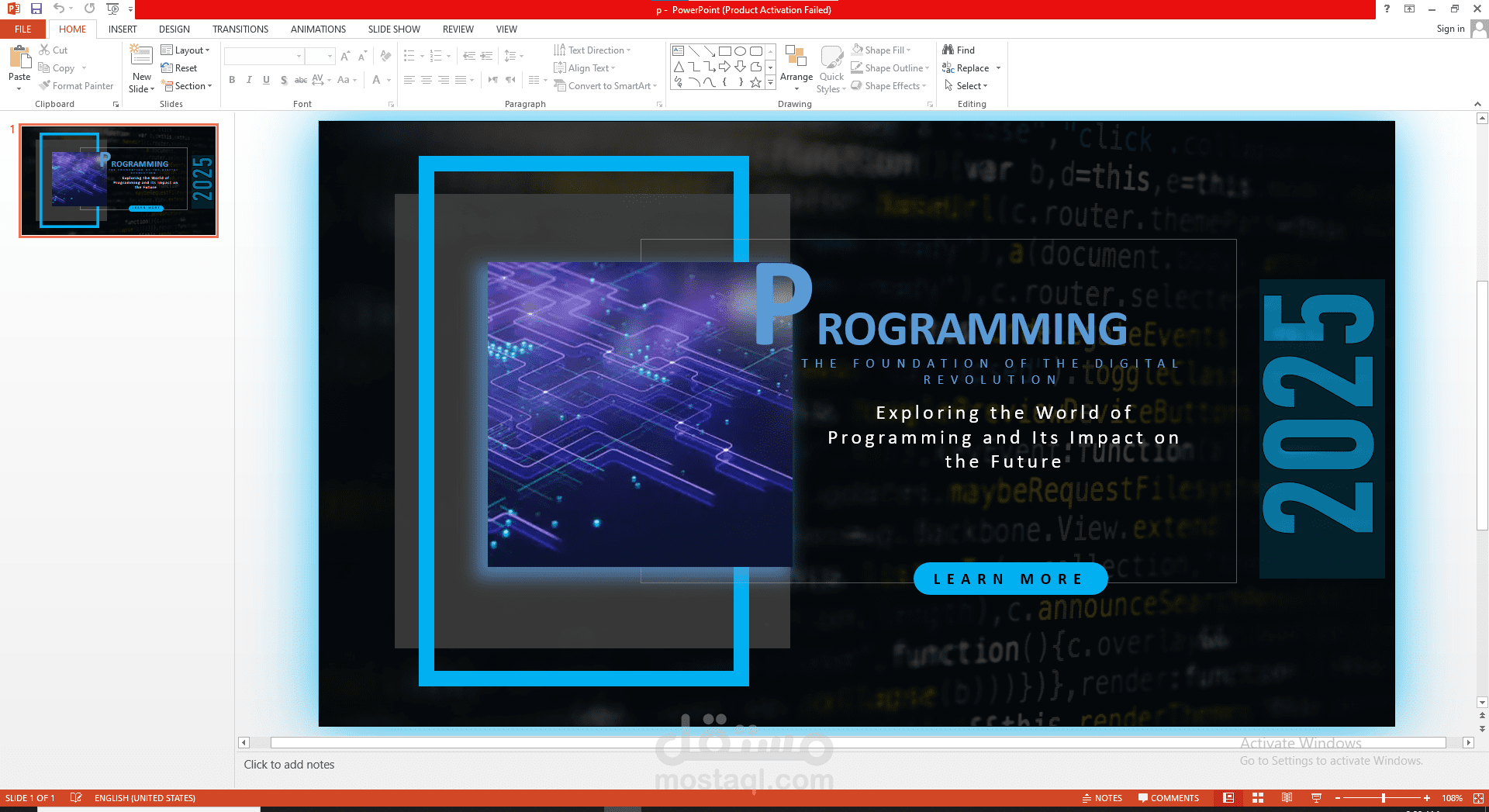Cut the selection with the scissors icon

44,50
